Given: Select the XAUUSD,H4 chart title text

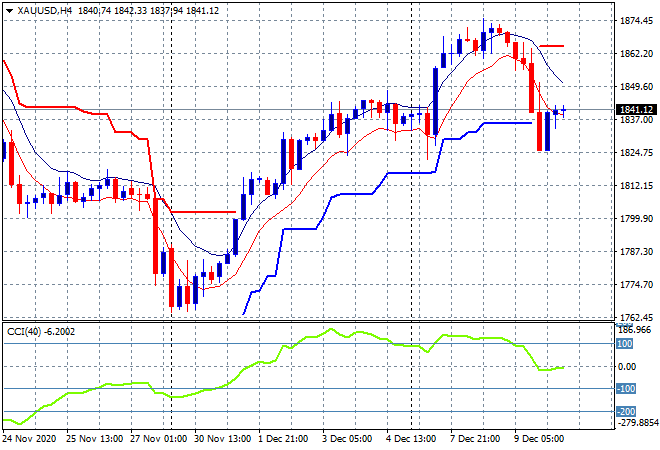Looking at the screenshot, I should coord(44,11).
